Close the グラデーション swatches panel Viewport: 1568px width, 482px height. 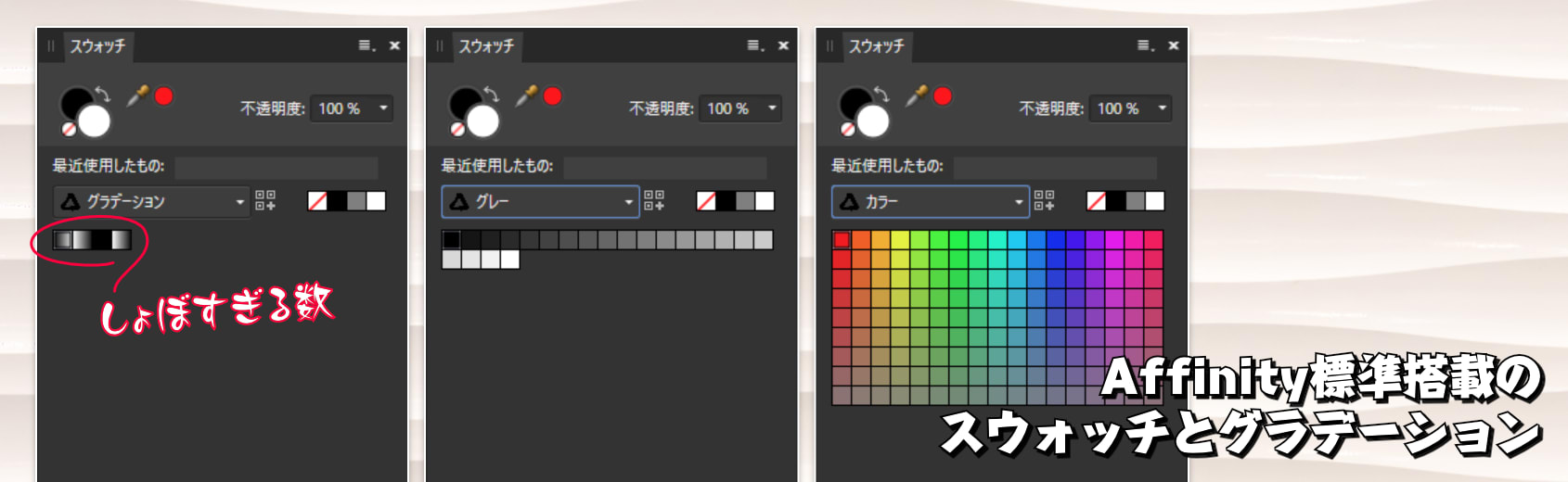394,45
